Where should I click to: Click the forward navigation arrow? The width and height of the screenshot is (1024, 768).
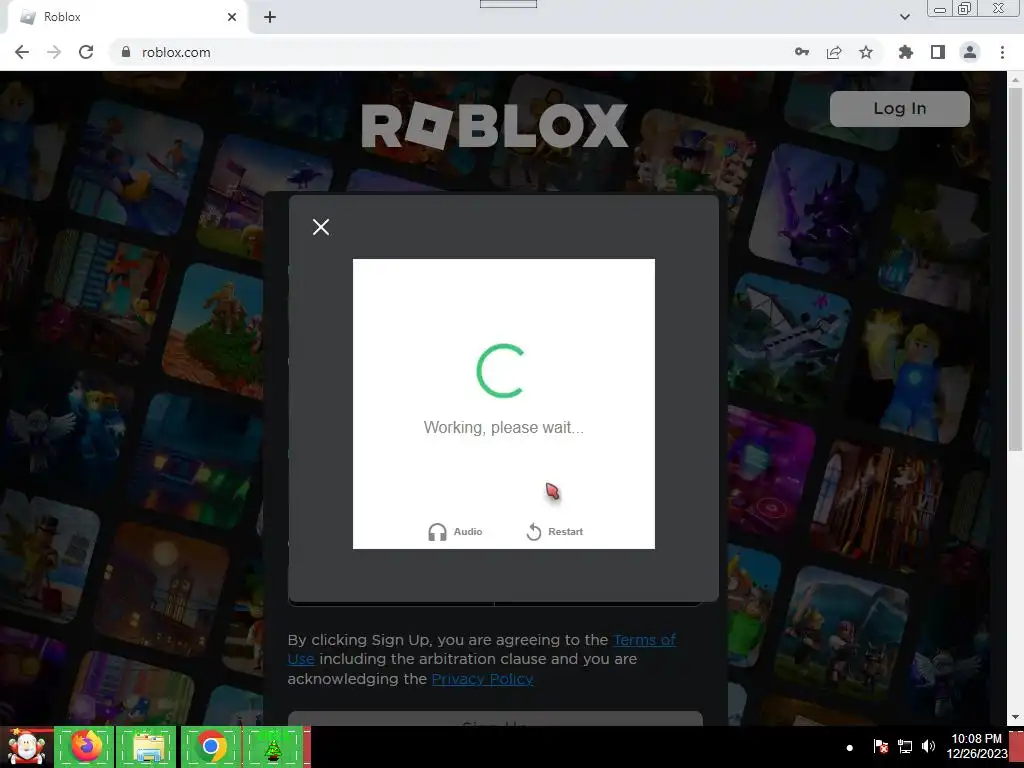pos(54,52)
